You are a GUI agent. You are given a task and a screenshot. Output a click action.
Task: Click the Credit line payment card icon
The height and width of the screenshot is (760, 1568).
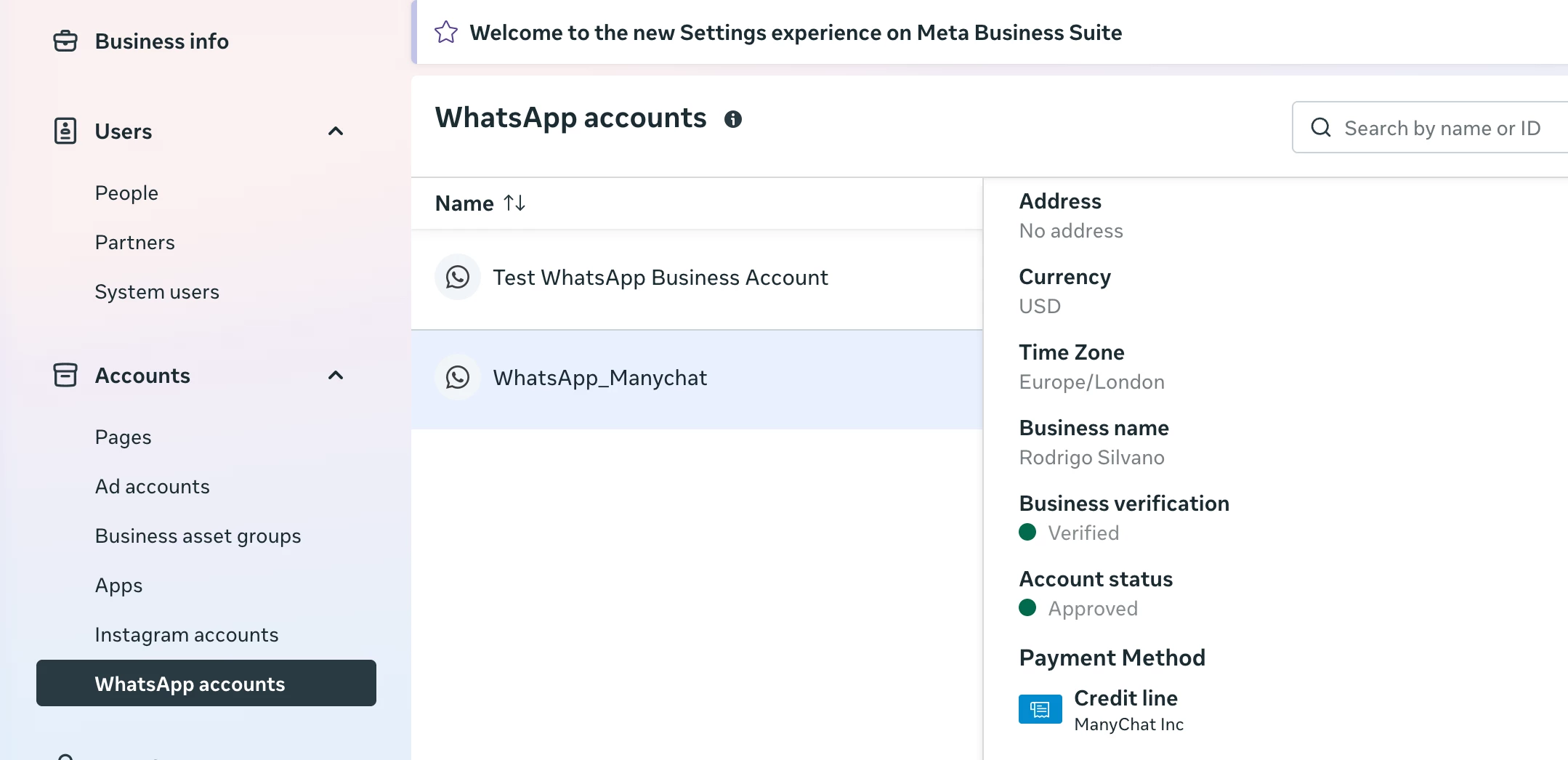1040,709
